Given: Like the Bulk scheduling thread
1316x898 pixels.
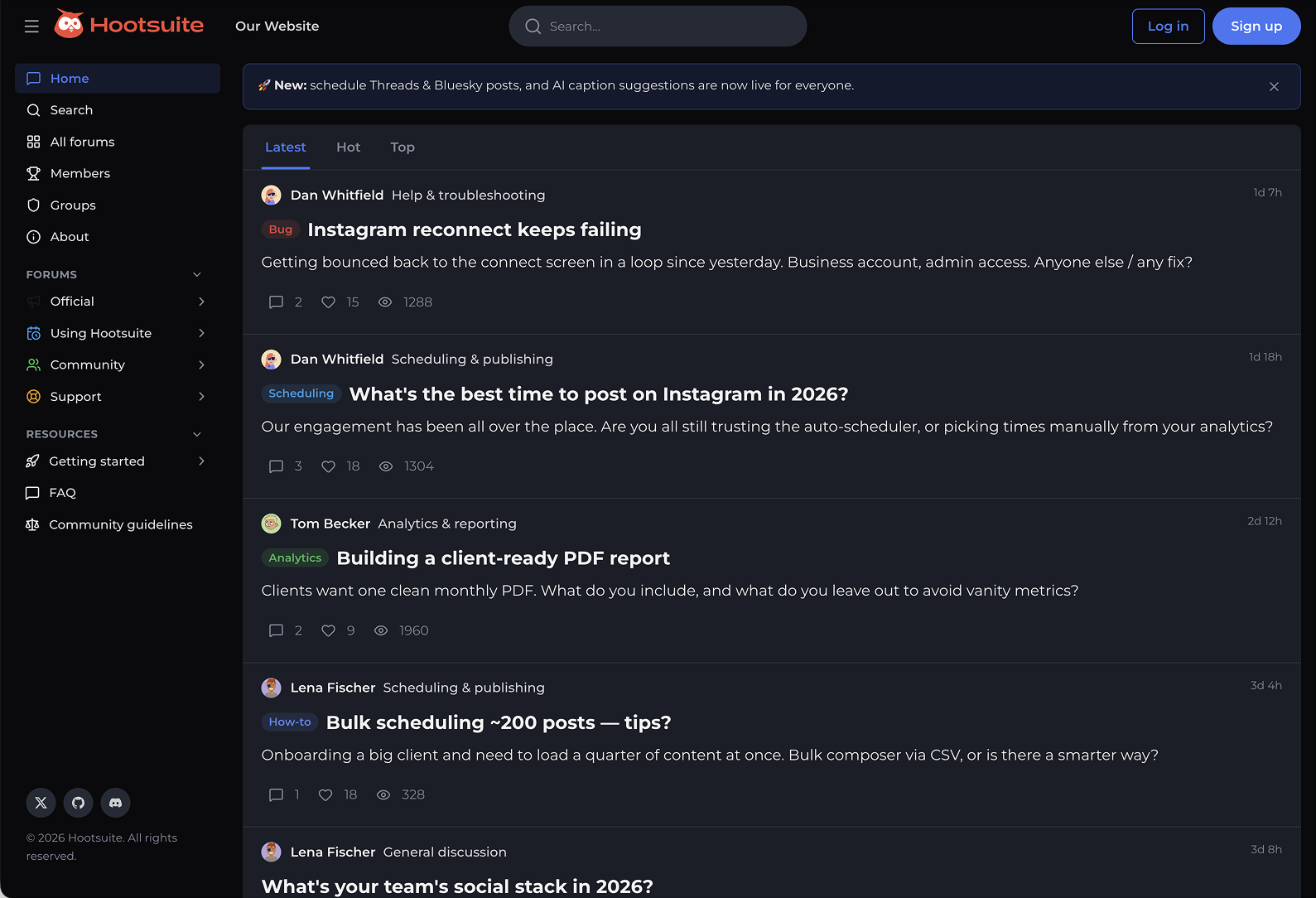Looking at the screenshot, I should 325,795.
